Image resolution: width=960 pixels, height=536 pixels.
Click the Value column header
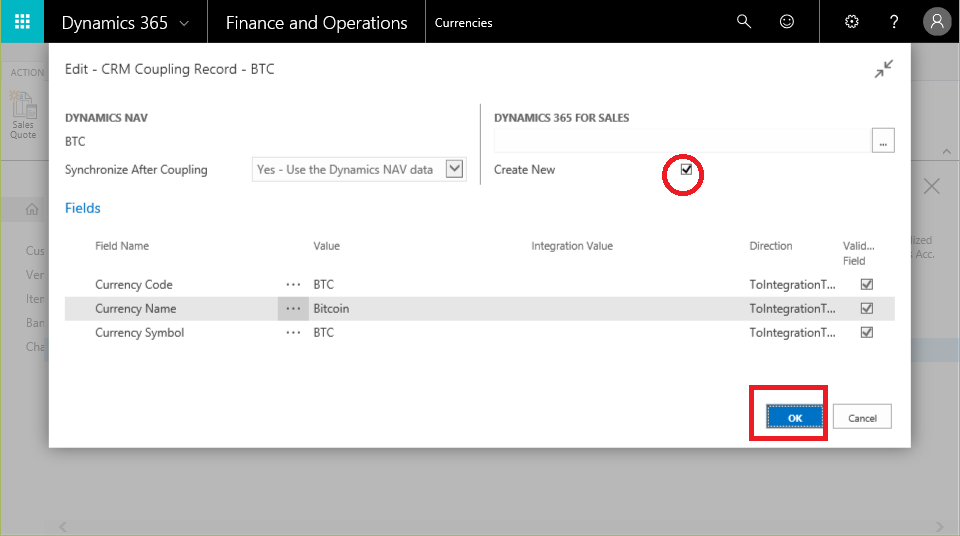(326, 246)
